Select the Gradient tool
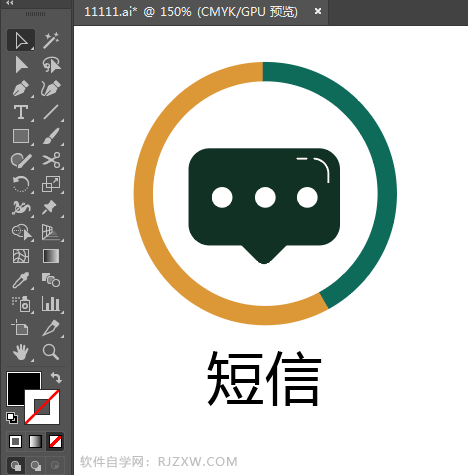Viewport: 468px width, 475px height. 51,256
